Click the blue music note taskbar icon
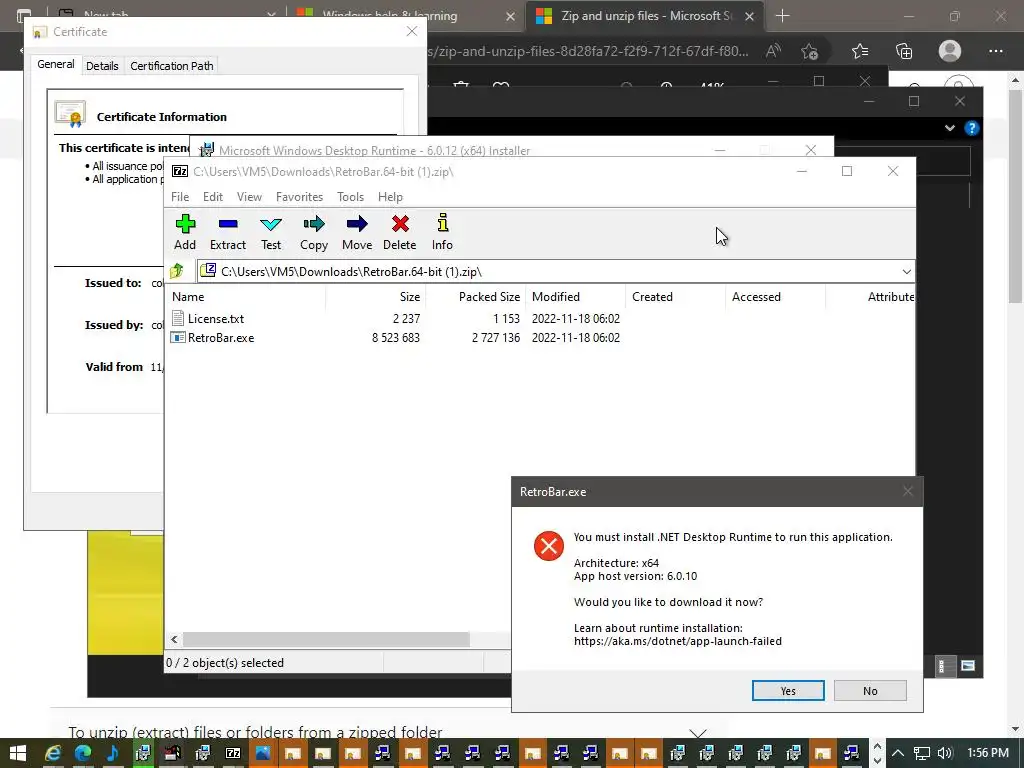This screenshot has width=1024, height=768. click(x=112, y=753)
